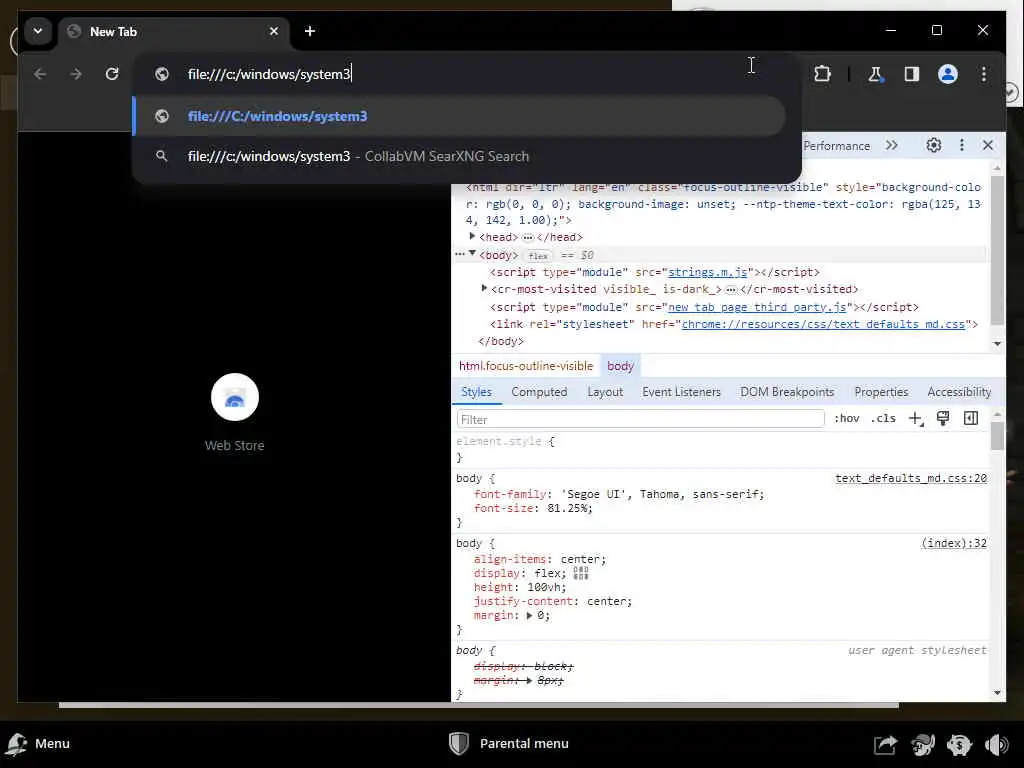
Task: Open a new browser tab with plus
Action: pyautogui.click(x=310, y=31)
